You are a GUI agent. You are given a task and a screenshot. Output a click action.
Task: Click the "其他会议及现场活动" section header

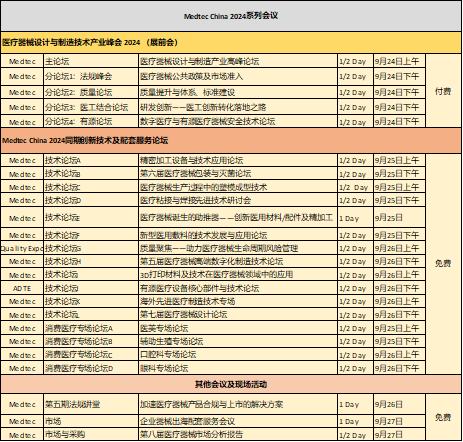(231, 384)
